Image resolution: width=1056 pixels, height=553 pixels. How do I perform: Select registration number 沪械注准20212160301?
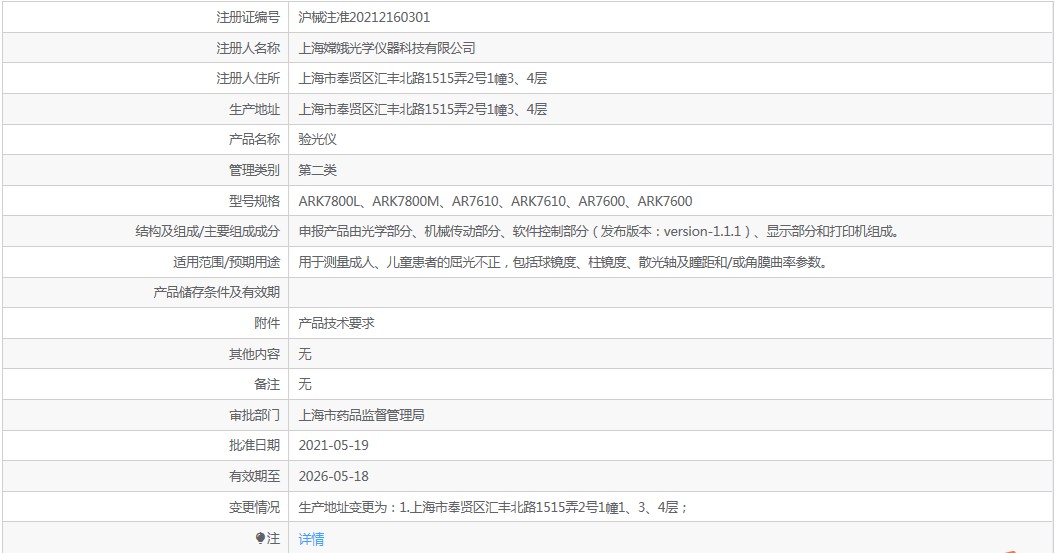(364, 18)
